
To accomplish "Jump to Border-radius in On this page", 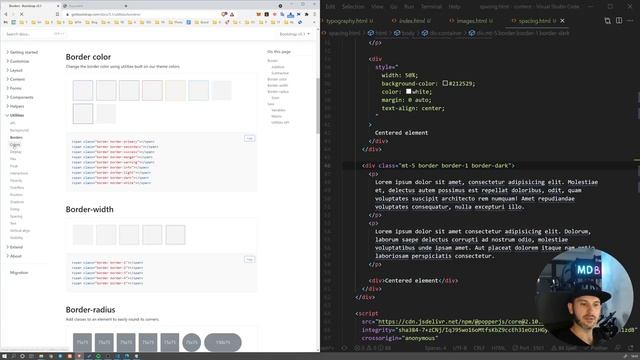I will [x=278, y=91].
